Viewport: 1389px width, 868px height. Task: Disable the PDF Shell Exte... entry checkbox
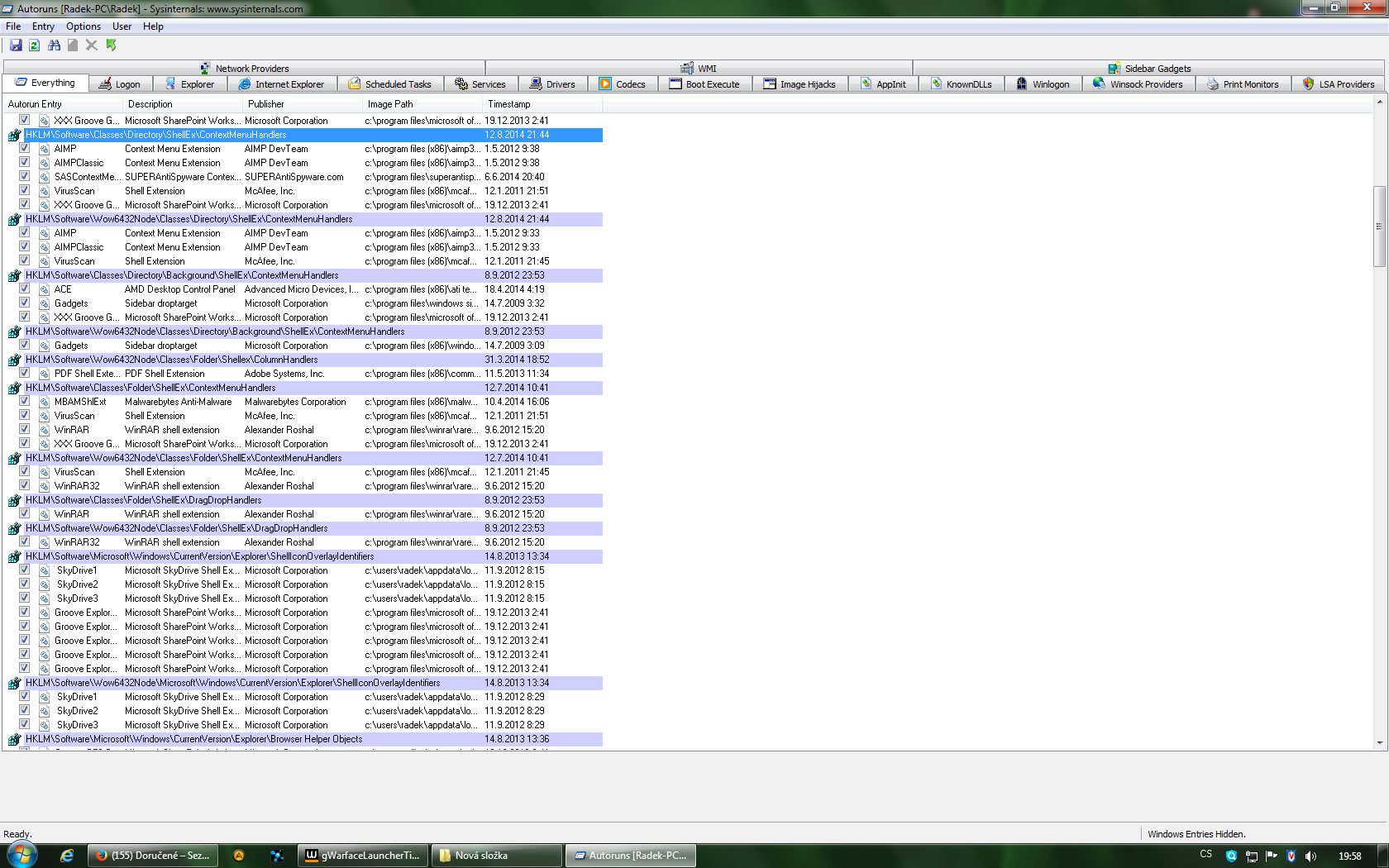point(24,373)
